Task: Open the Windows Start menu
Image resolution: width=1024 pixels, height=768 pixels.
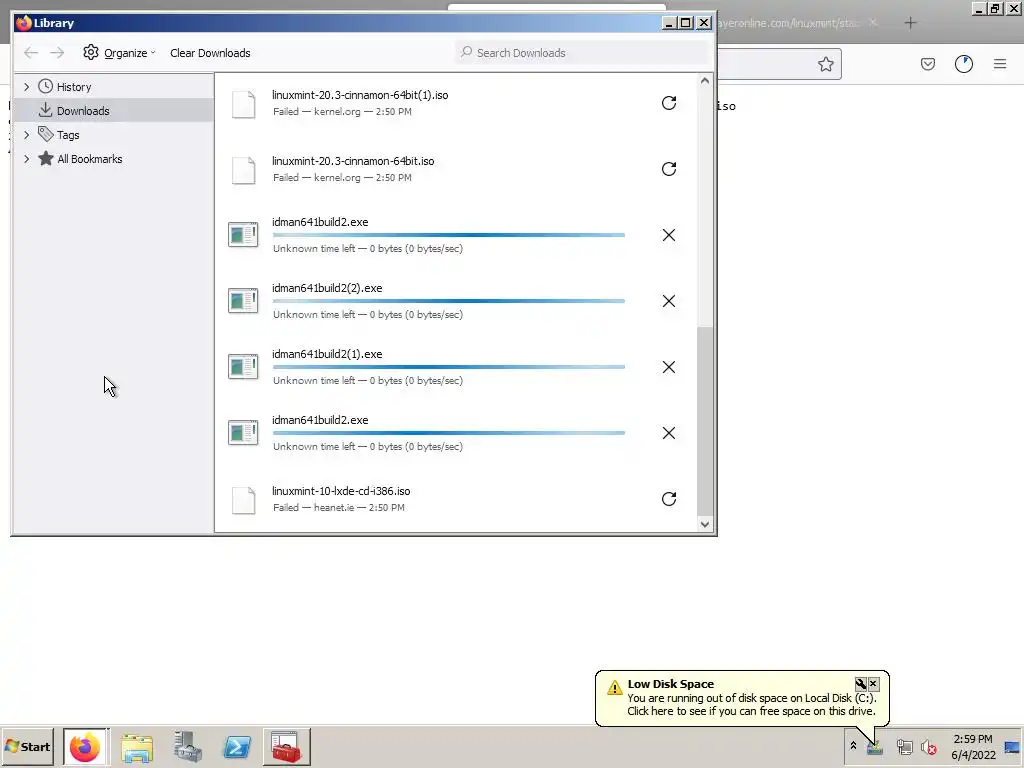Action: click(27, 747)
